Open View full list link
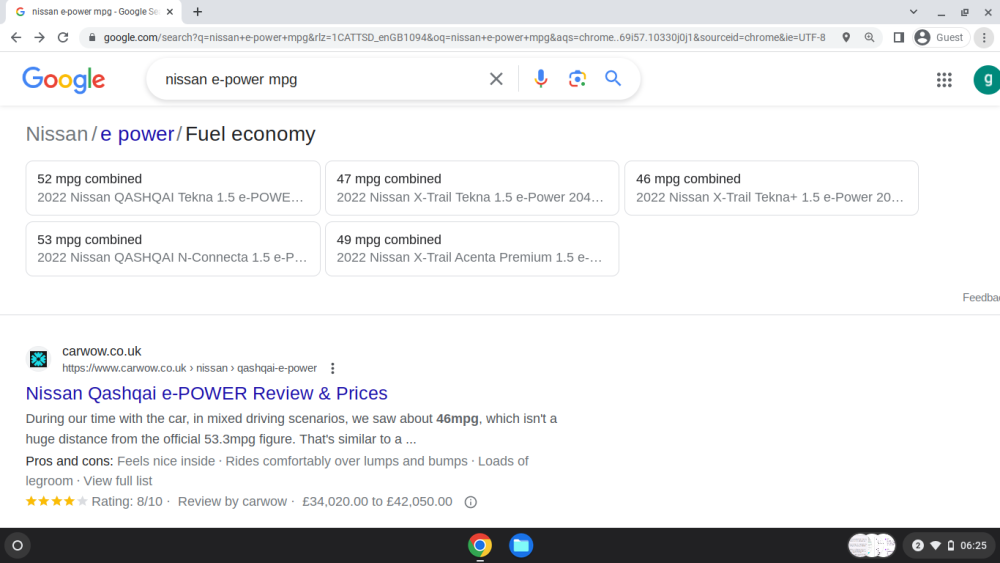This screenshot has width=1000, height=563. click(118, 481)
